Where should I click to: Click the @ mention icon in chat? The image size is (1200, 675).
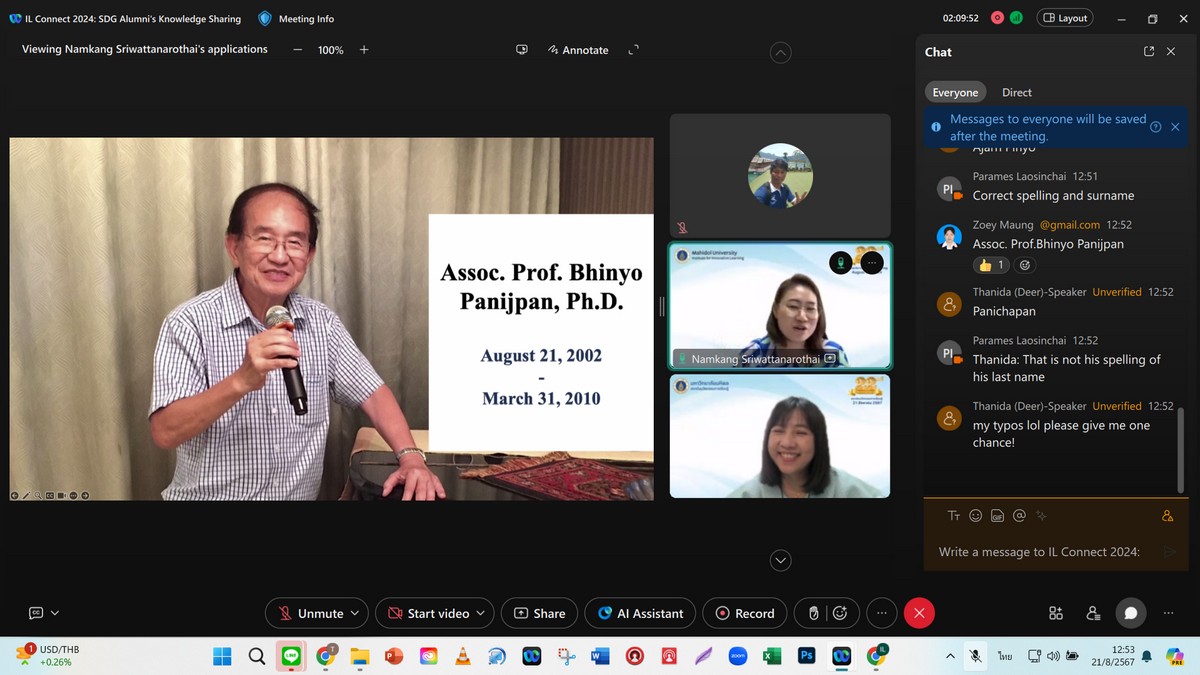1019,516
